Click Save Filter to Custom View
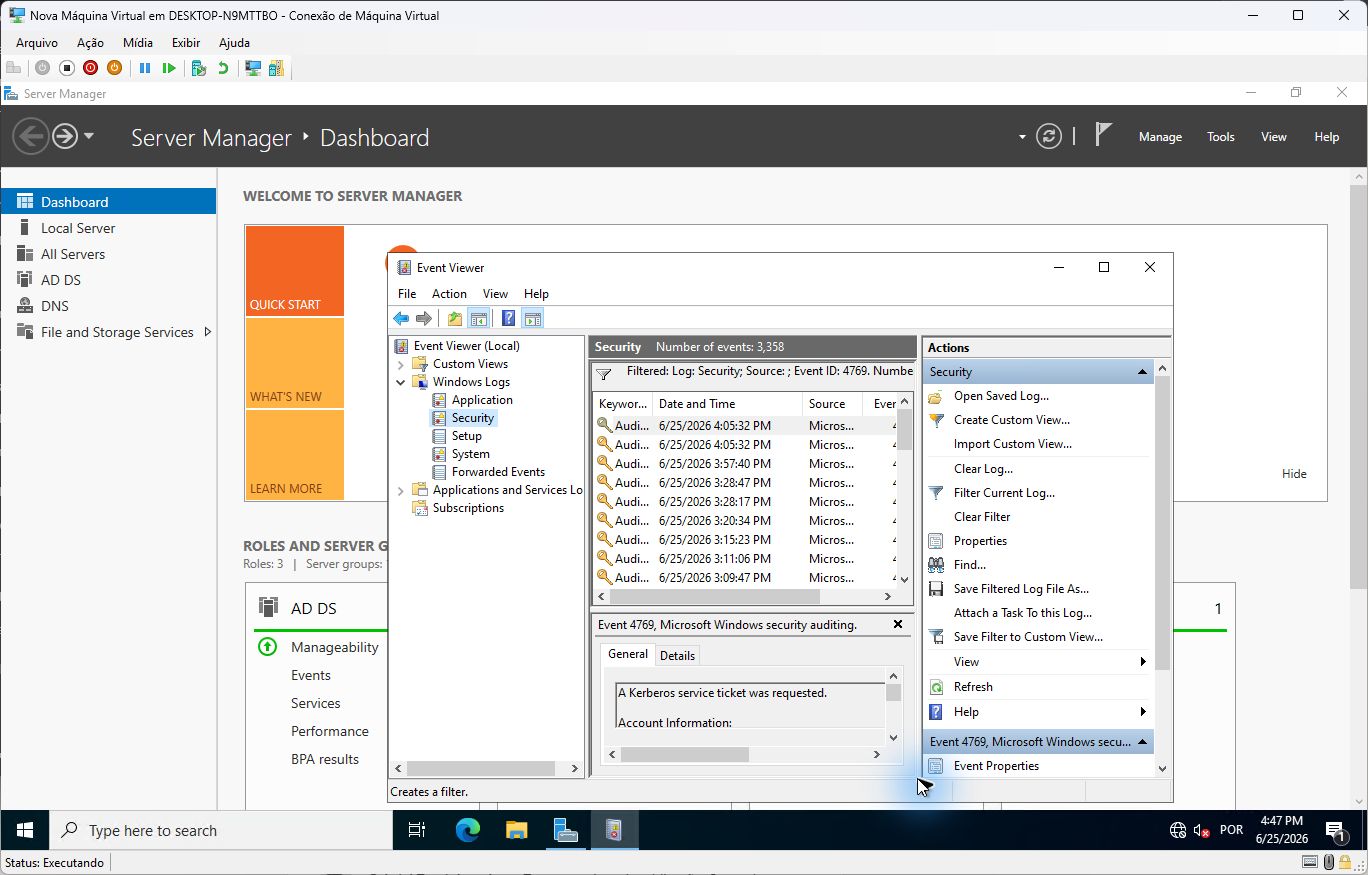1368x875 pixels. (1028, 637)
